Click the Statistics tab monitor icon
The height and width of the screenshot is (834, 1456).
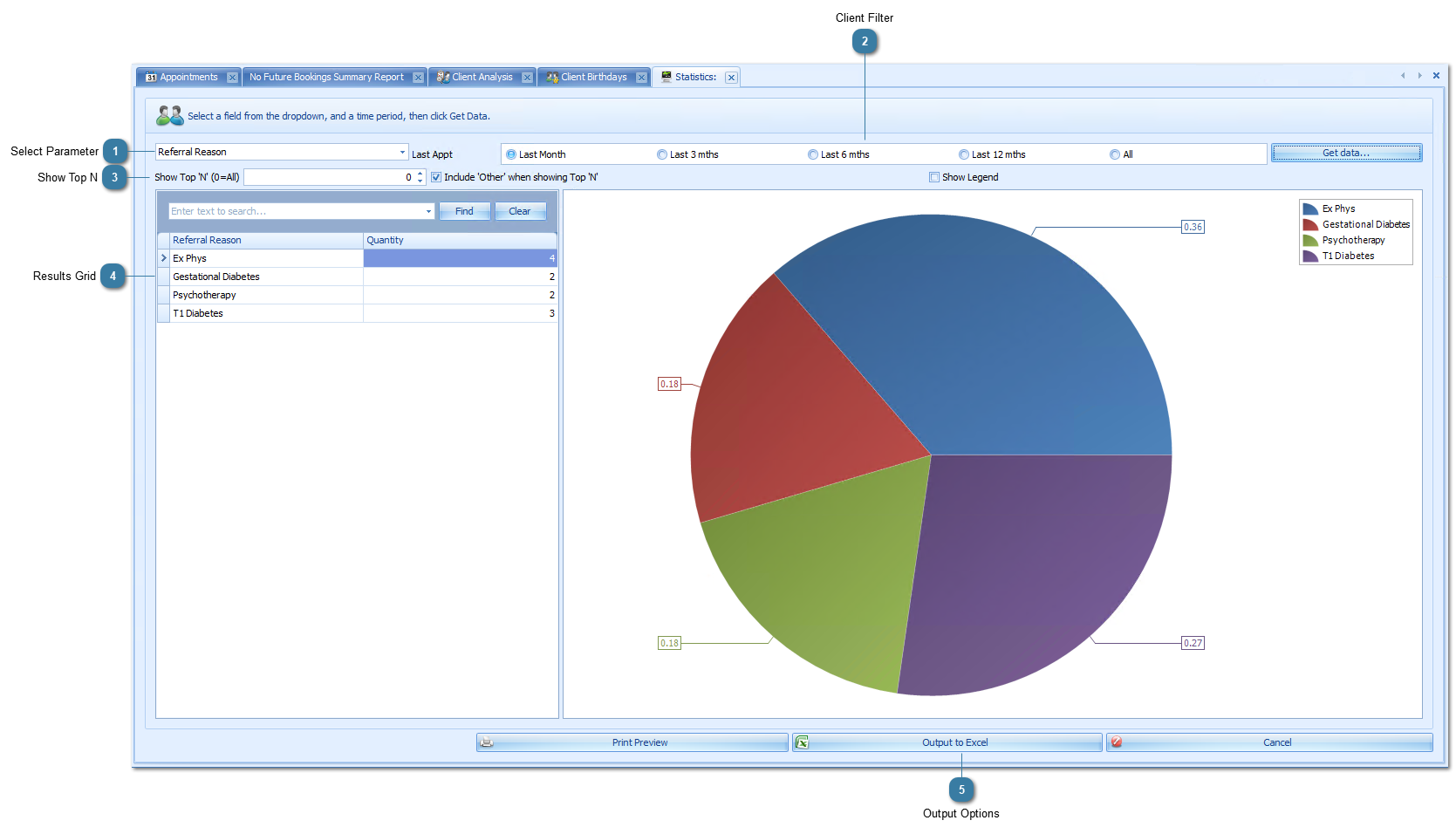point(666,77)
